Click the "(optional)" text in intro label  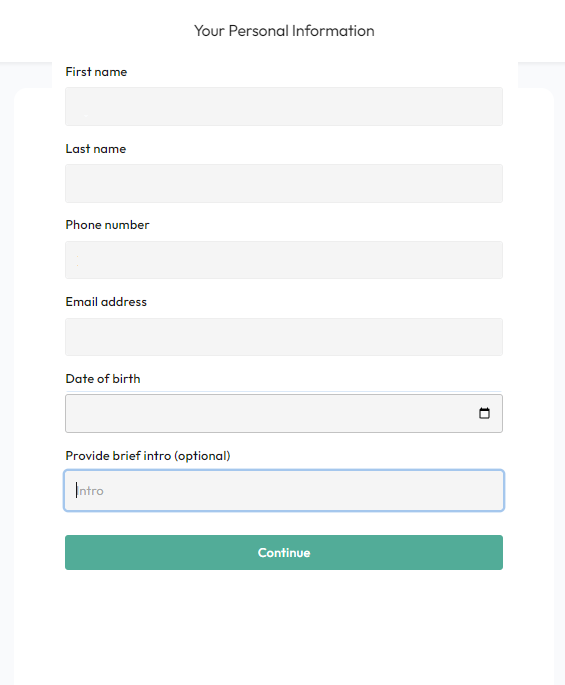[x=202, y=456]
